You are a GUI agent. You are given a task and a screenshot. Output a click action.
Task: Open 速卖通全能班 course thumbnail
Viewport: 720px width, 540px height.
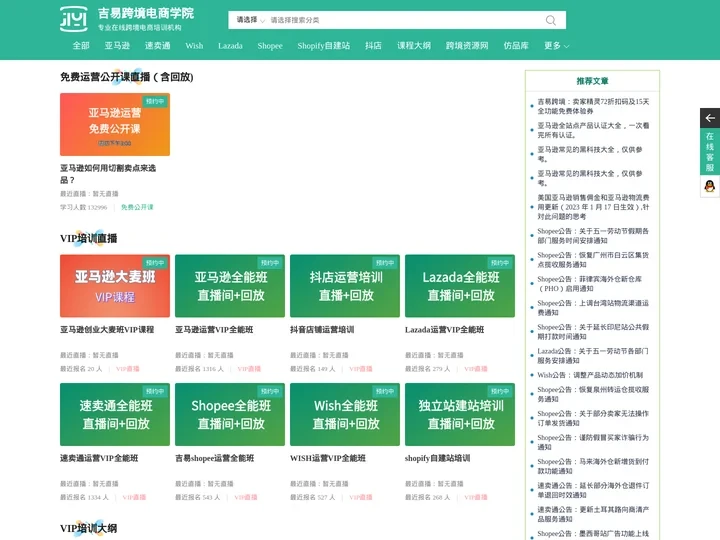tap(115, 414)
